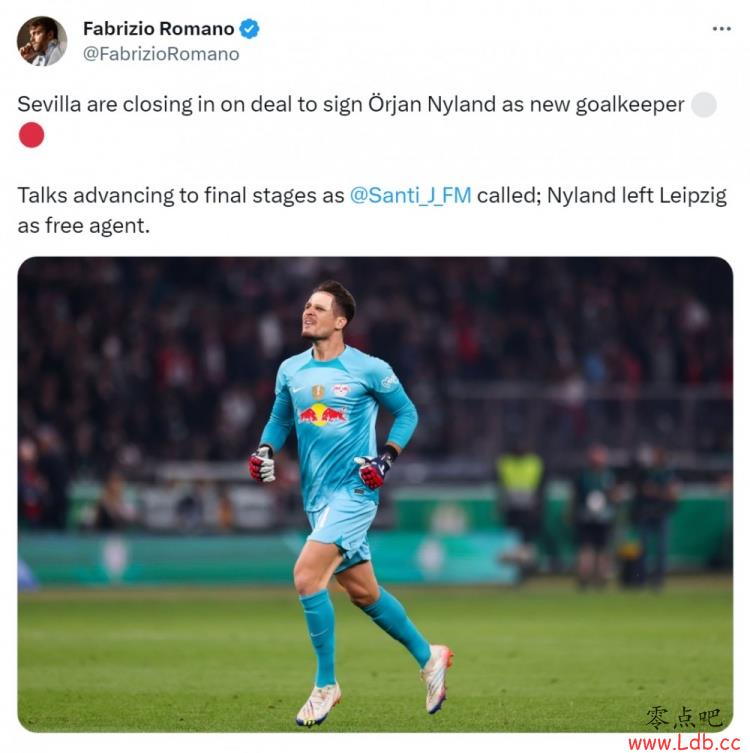The image size is (750, 753).
Task: Open the @FabrizioRomano handle link
Action: click(x=161, y=54)
